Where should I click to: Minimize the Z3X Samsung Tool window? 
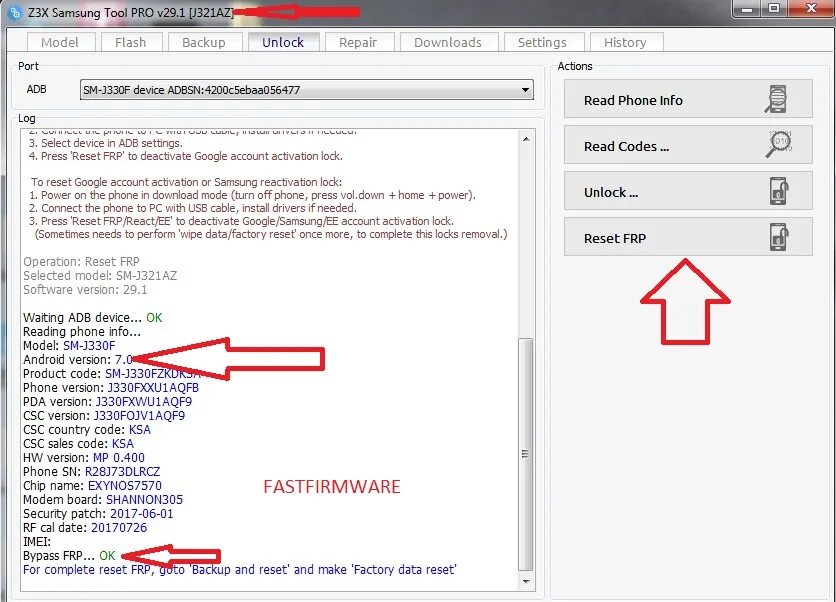coord(747,9)
